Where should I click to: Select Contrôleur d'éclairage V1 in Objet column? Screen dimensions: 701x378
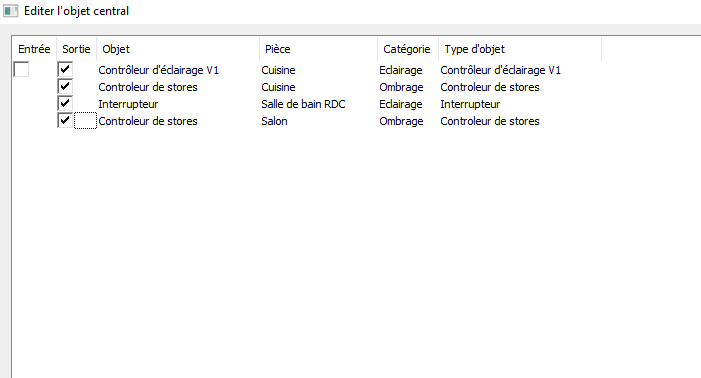coord(159,70)
